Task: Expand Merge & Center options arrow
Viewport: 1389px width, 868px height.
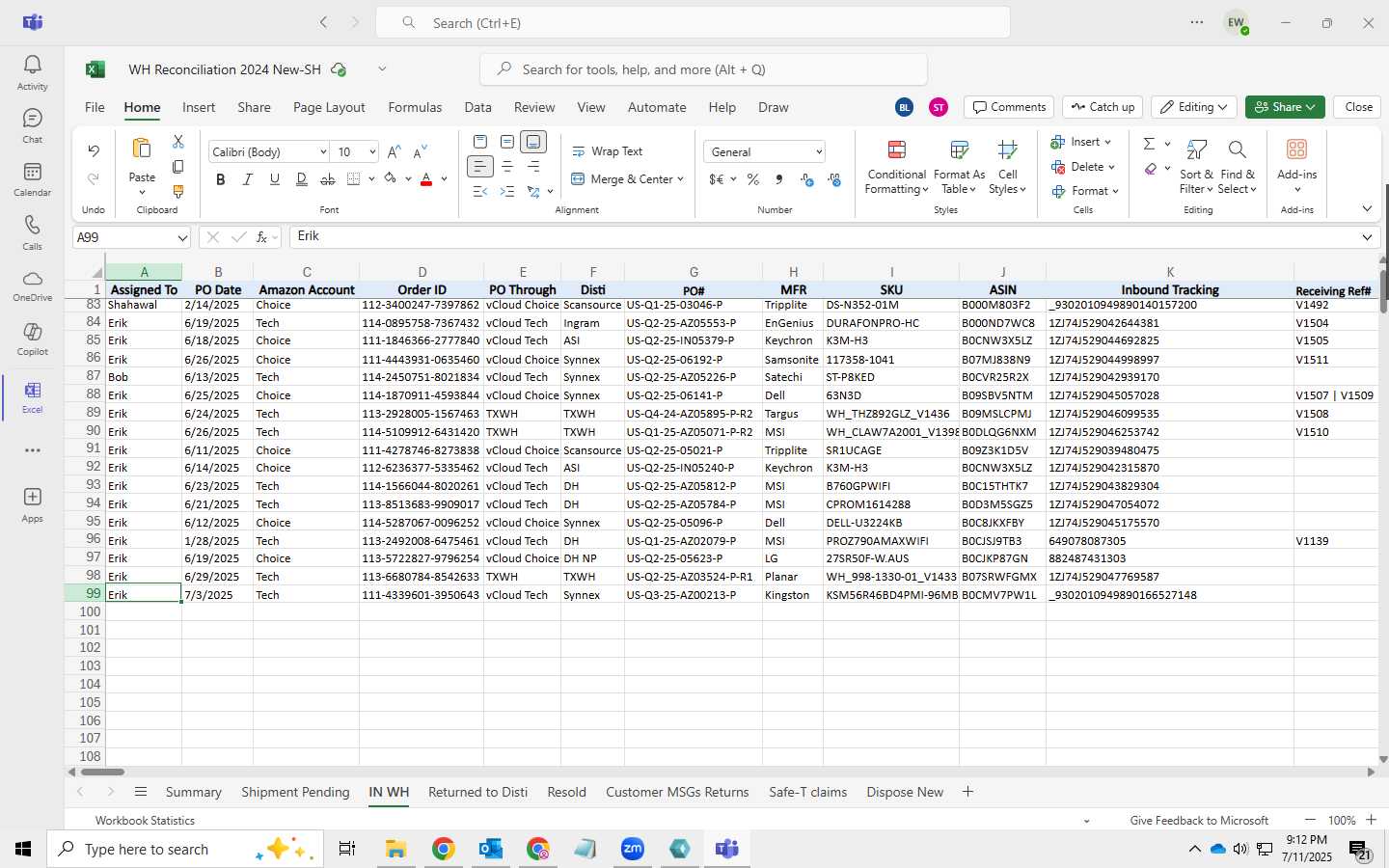Action: [680, 179]
